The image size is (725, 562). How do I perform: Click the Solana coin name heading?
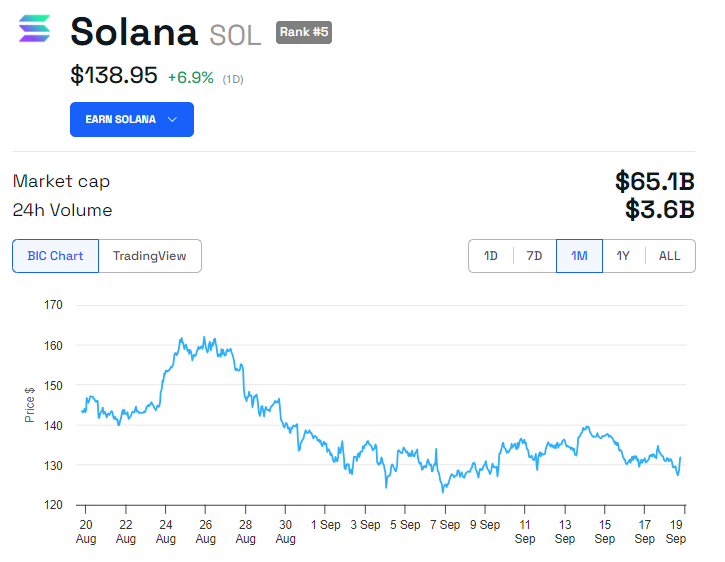[134, 32]
